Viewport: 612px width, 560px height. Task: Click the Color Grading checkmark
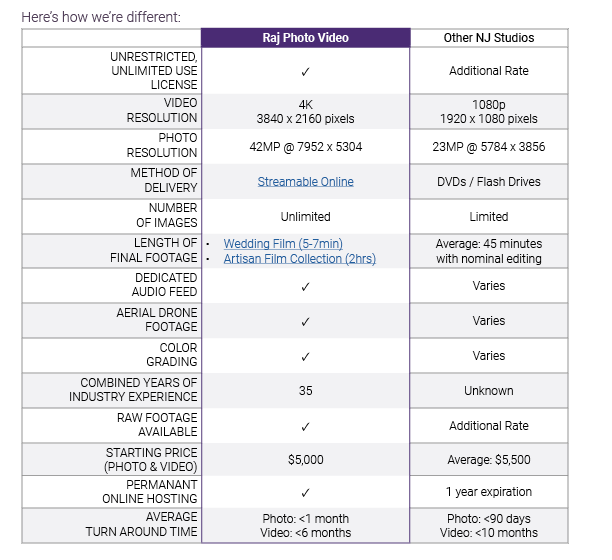(x=305, y=356)
